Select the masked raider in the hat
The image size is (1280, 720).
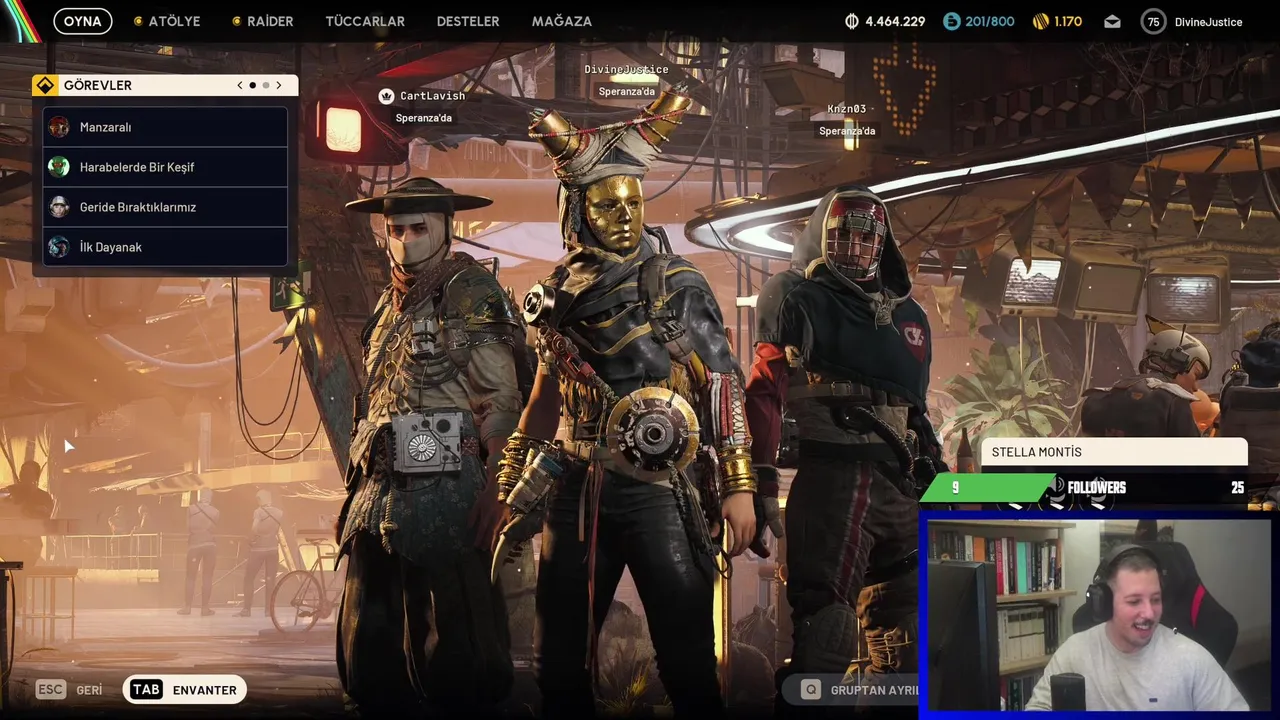point(430,440)
